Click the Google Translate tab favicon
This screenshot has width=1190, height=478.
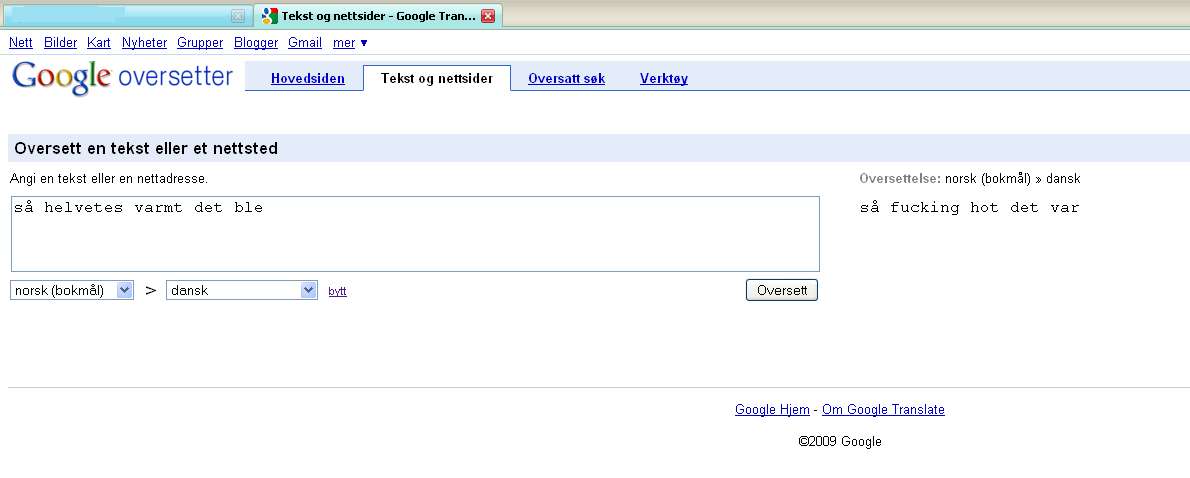tap(269, 16)
